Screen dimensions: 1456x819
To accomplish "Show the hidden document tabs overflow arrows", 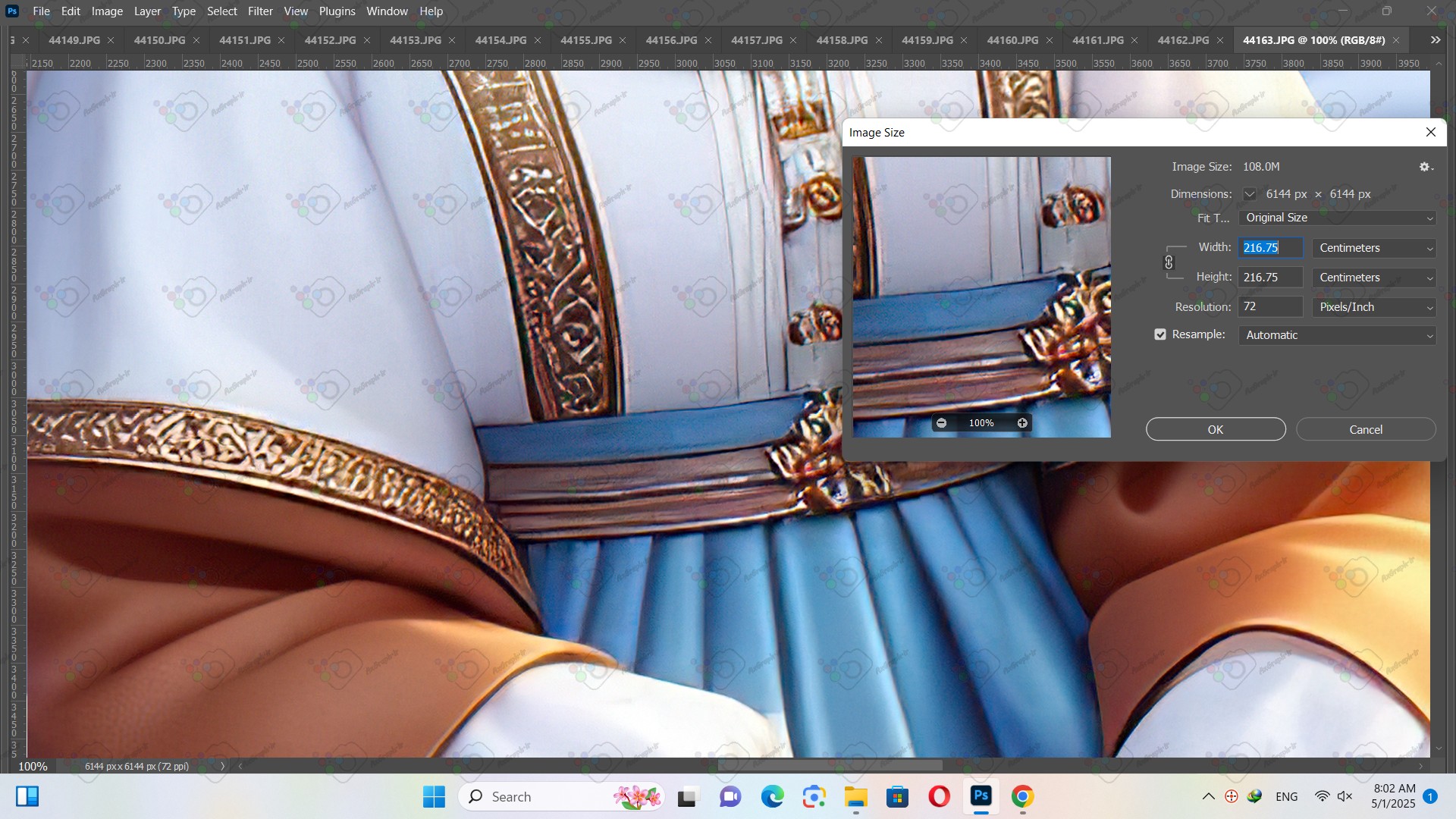I will tap(1436, 40).
